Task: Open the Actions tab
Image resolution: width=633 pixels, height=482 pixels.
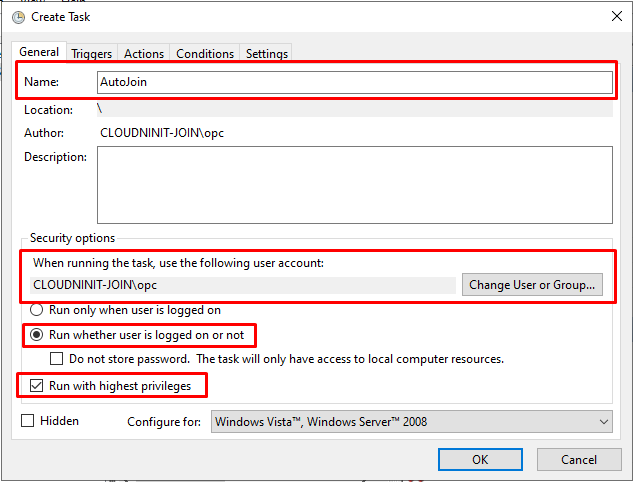Action: coord(144,53)
